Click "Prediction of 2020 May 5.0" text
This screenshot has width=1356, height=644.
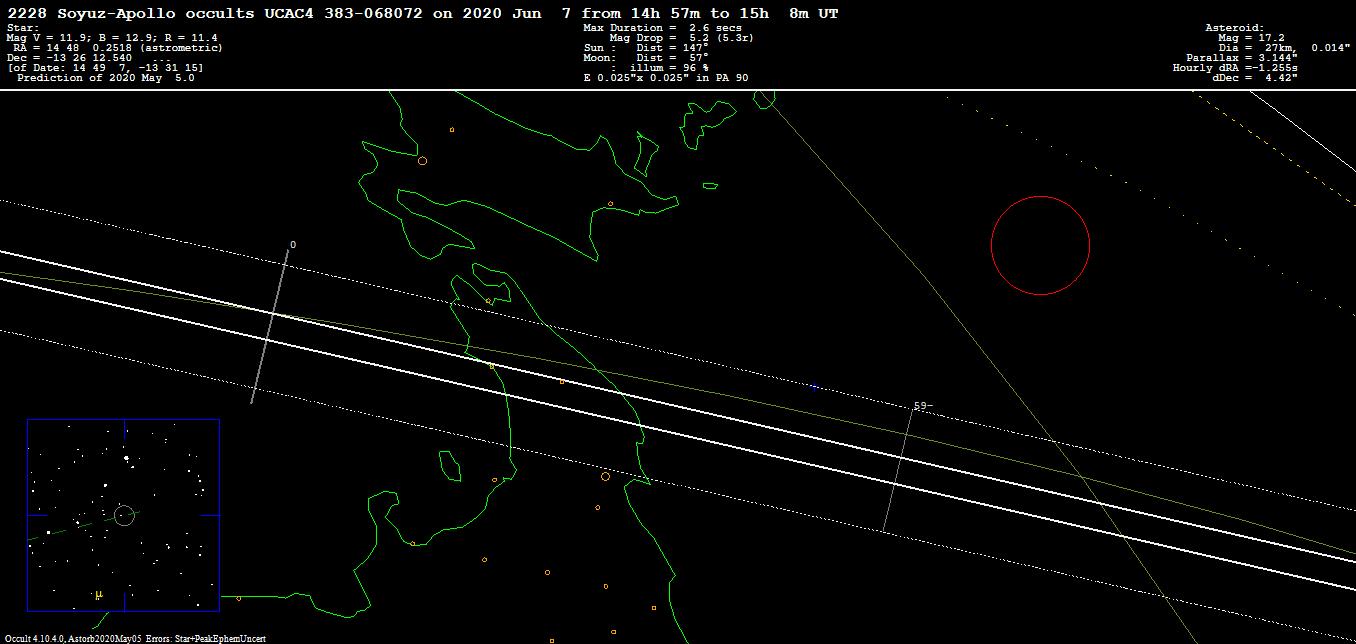point(106,77)
